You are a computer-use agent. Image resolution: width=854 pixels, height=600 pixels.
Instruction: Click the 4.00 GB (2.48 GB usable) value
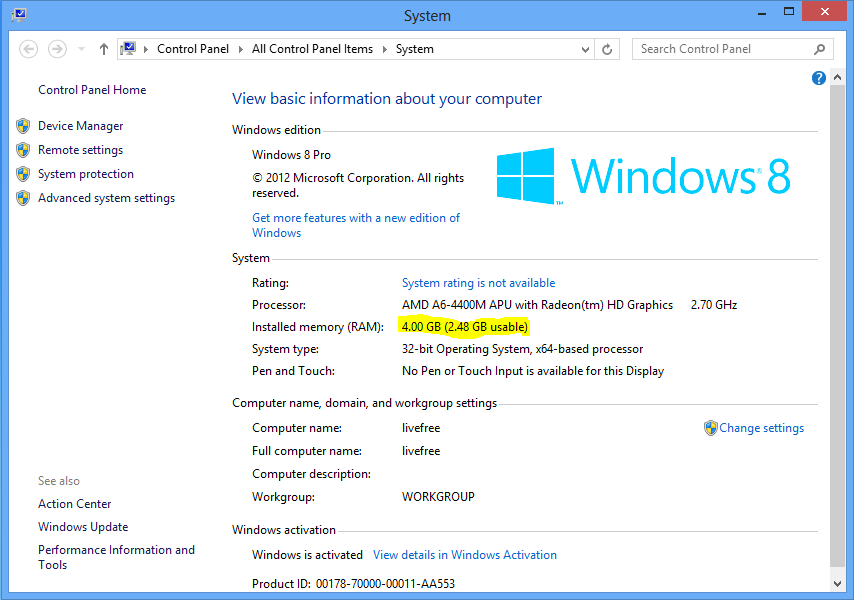pyautogui.click(x=465, y=327)
